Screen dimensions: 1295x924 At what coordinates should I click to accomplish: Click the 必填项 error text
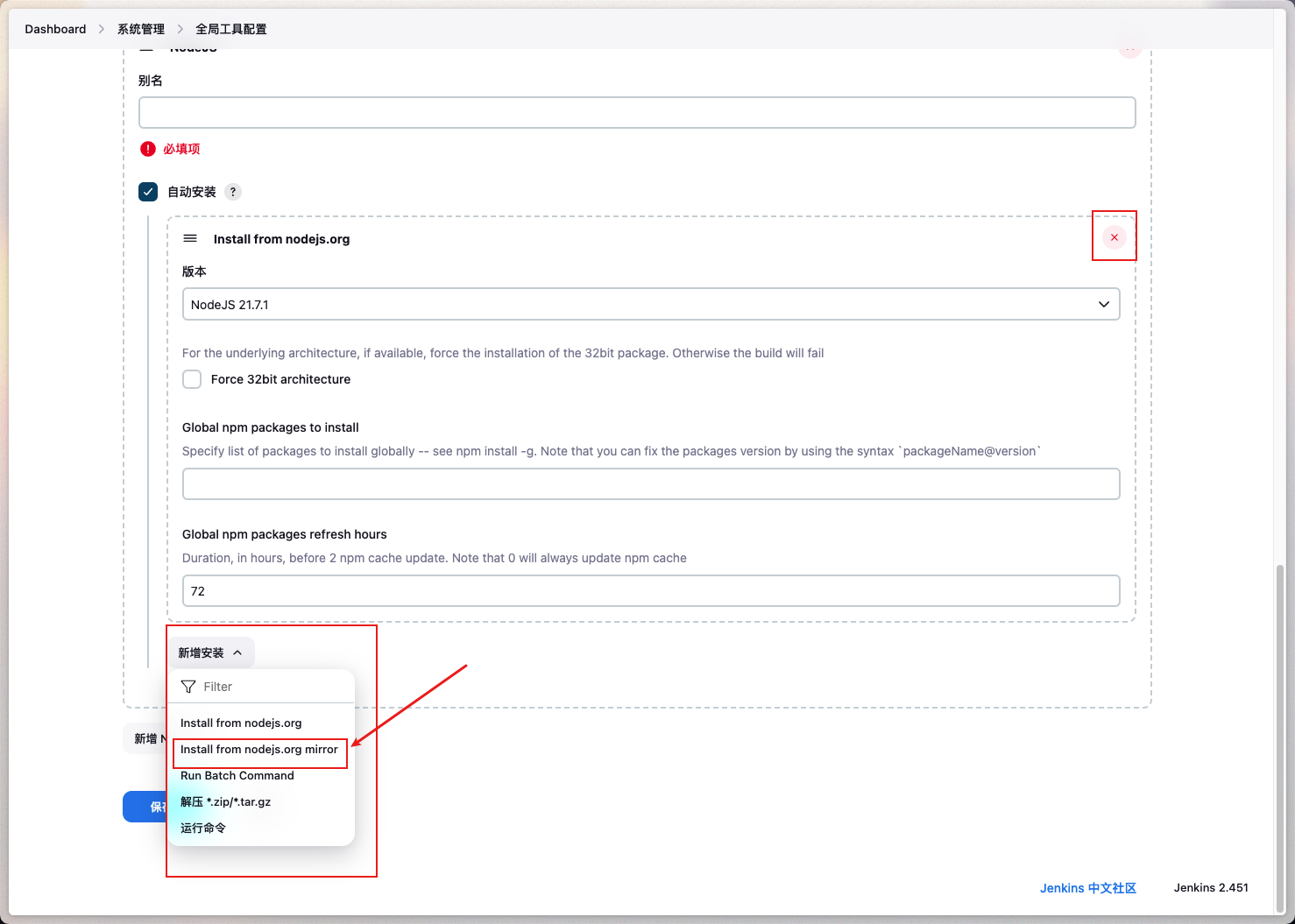(181, 149)
